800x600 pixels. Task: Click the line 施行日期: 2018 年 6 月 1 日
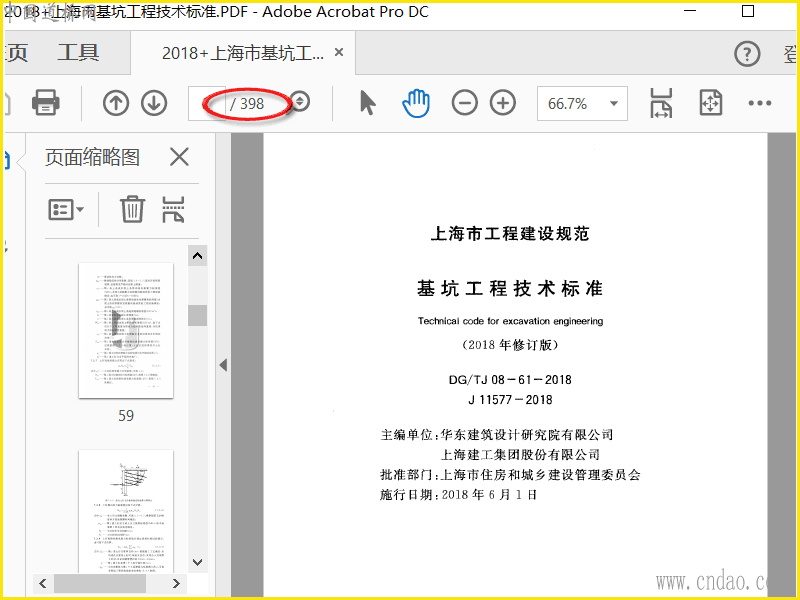pos(458,494)
